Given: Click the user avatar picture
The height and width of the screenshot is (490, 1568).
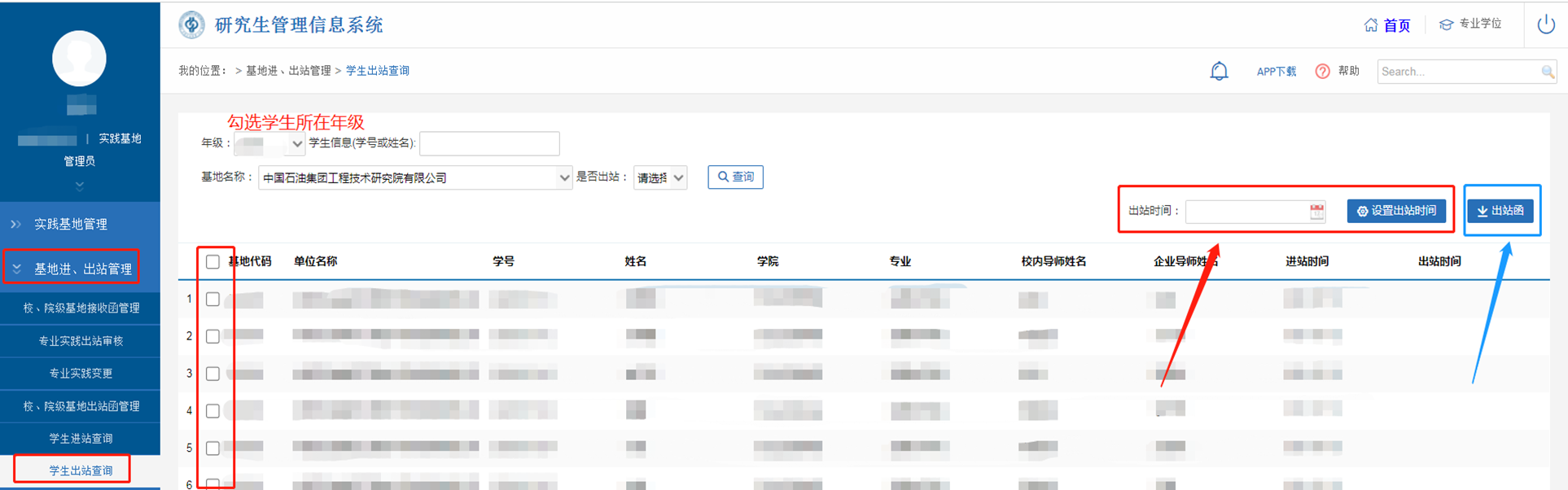Looking at the screenshot, I should [x=79, y=59].
